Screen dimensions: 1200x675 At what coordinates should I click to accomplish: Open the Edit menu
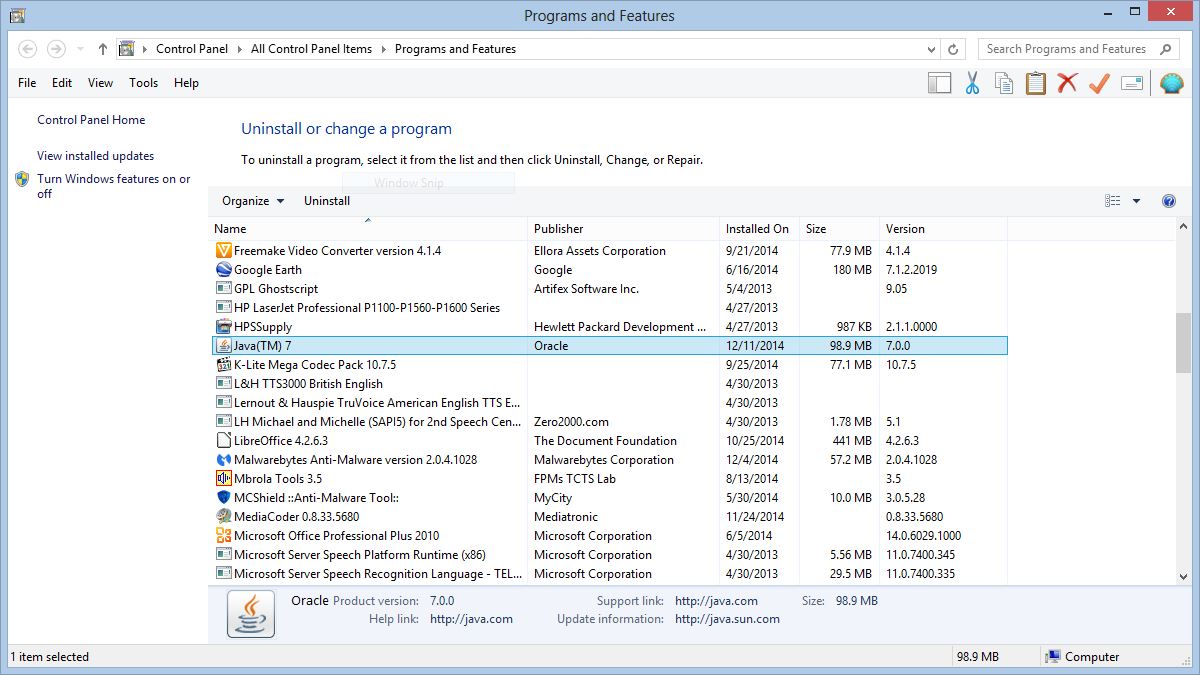tap(62, 83)
